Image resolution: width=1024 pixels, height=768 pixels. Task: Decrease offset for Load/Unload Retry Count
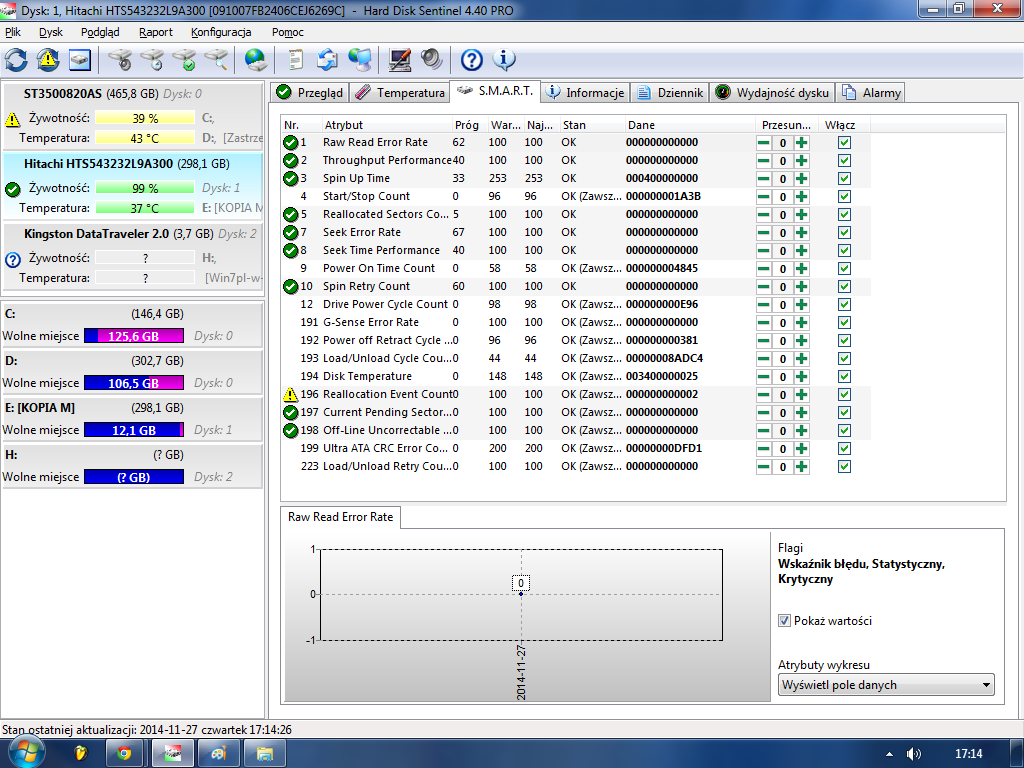click(x=763, y=466)
